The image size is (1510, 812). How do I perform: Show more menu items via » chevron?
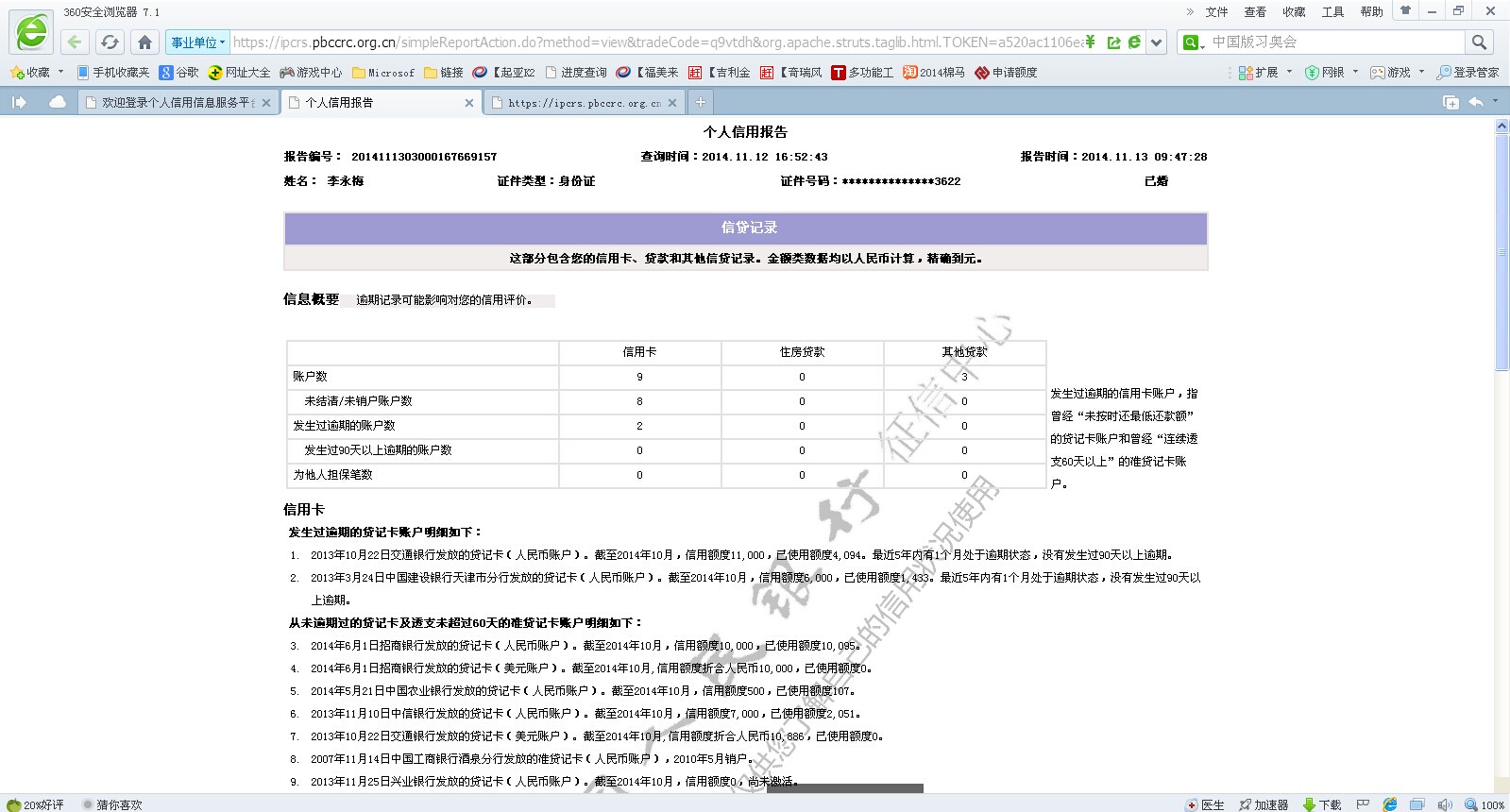[x=1190, y=11]
